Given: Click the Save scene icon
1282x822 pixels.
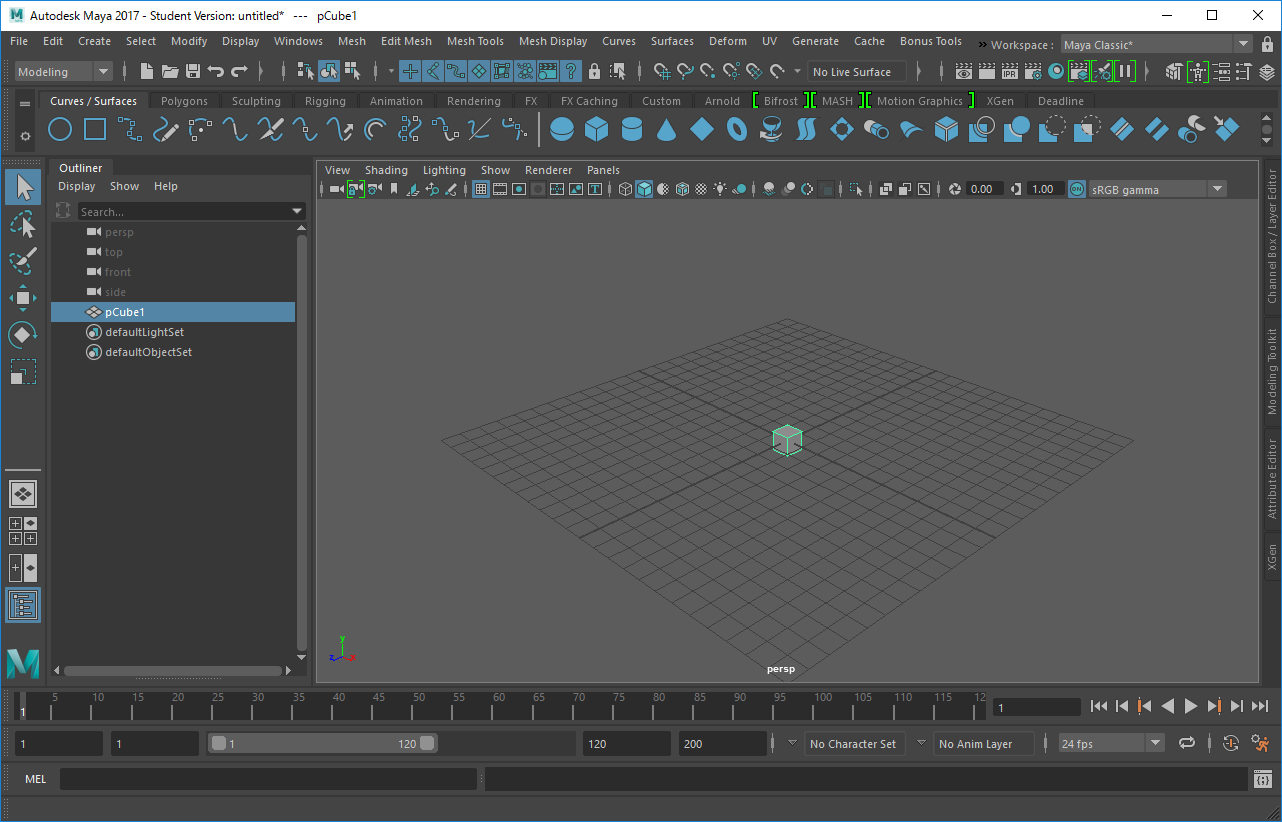Looking at the screenshot, I should coord(193,71).
